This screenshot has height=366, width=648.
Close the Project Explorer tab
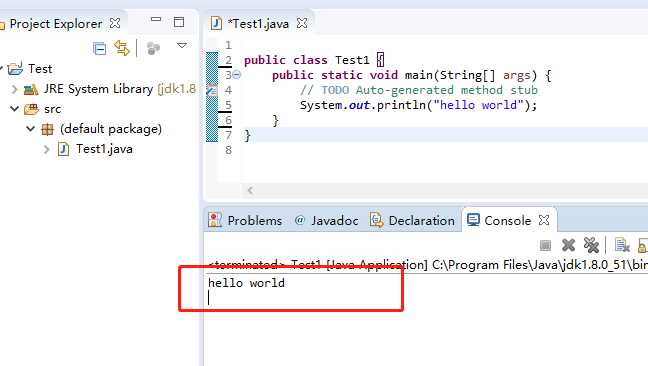115,23
